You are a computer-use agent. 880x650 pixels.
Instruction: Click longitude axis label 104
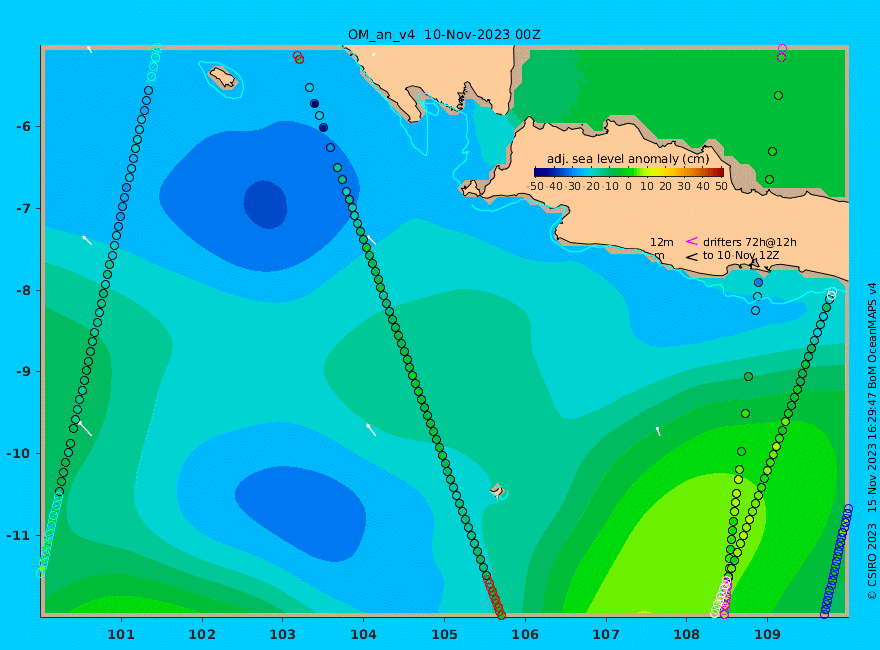tap(363, 634)
